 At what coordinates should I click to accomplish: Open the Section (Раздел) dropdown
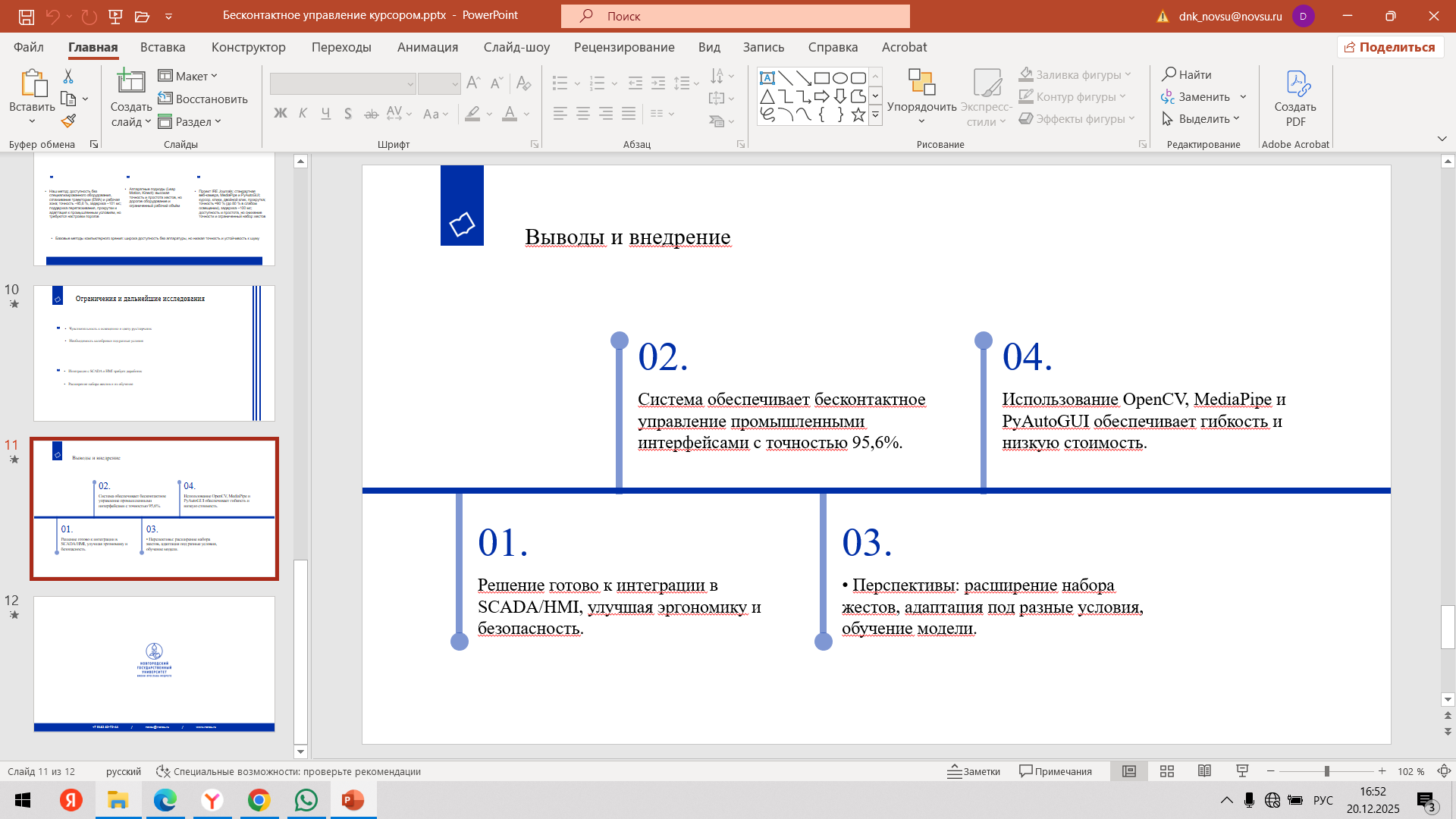click(x=190, y=121)
